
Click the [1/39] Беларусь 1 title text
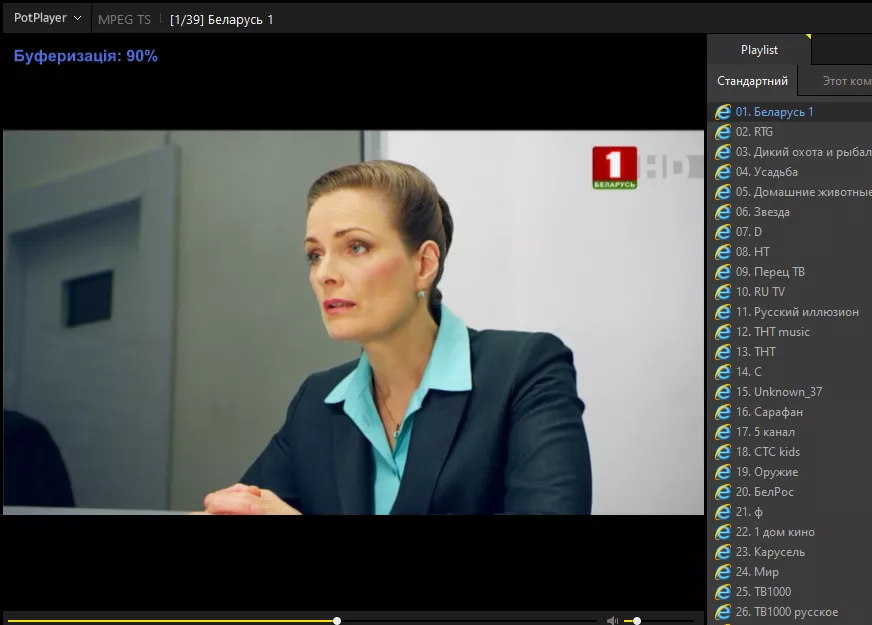221,20
